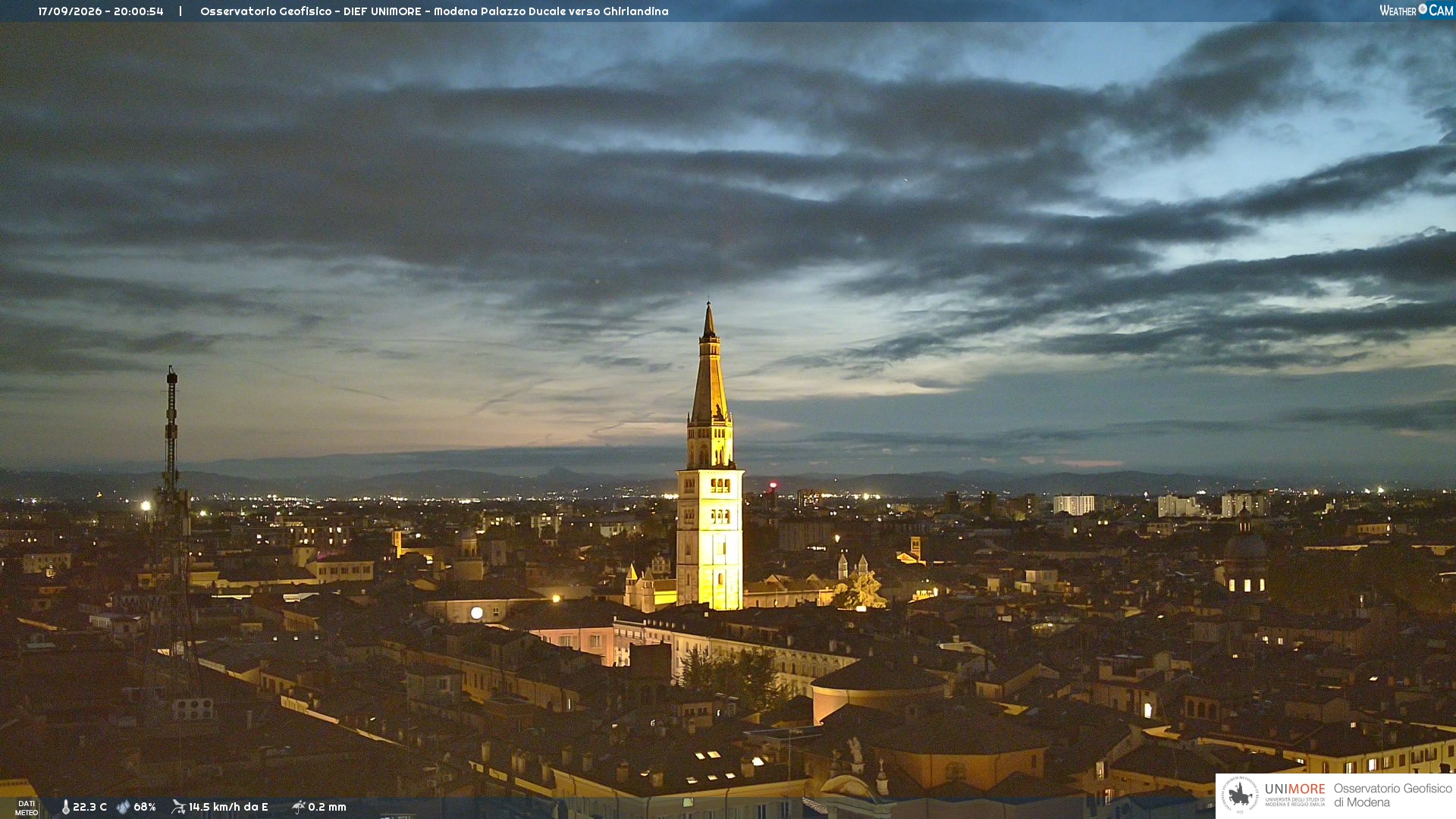
Task: Click the WeatherCam logo
Action: point(1417,11)
